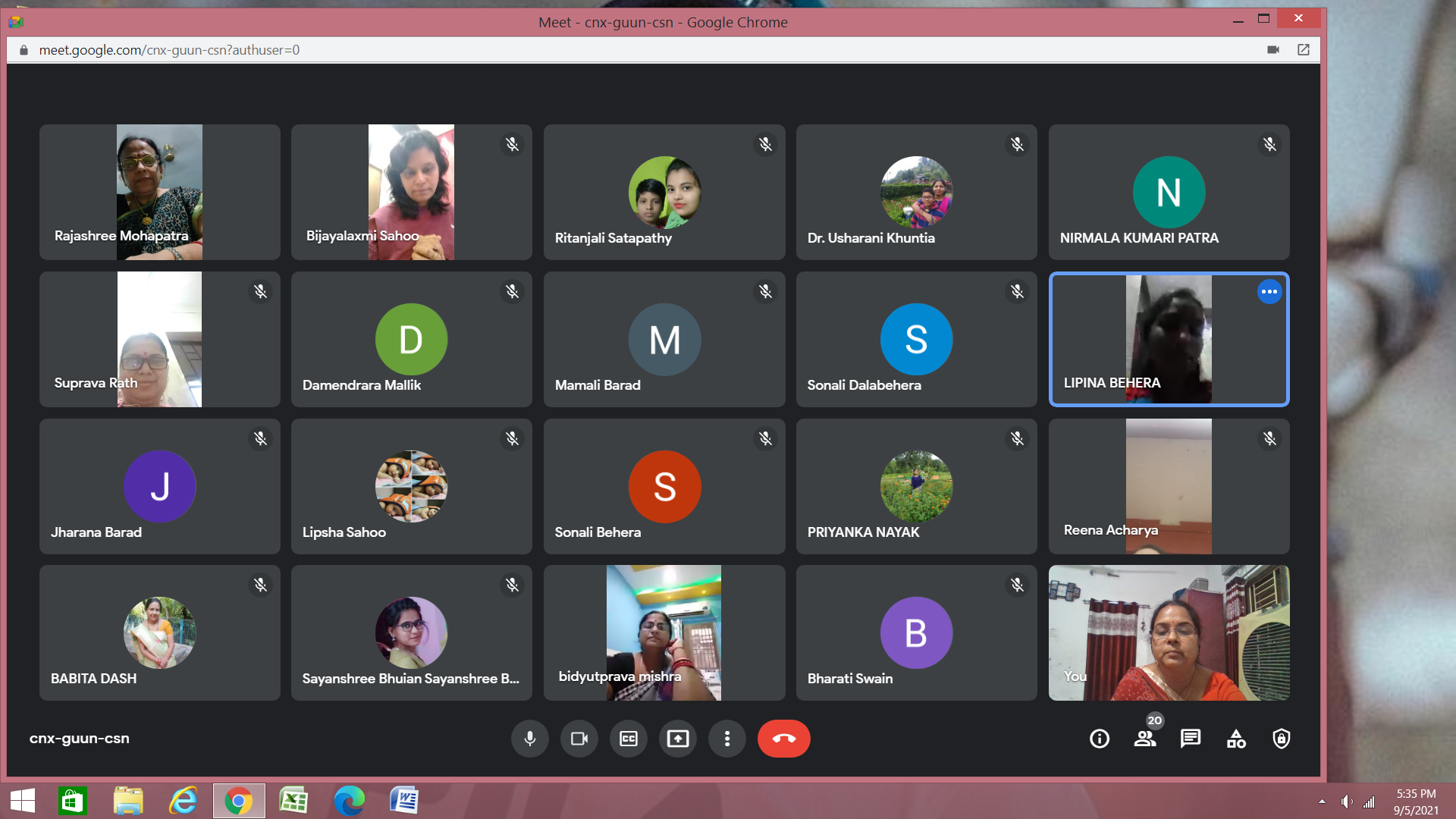
Task: Click the padlock site info icon
Action: click(x=24, y=50)
